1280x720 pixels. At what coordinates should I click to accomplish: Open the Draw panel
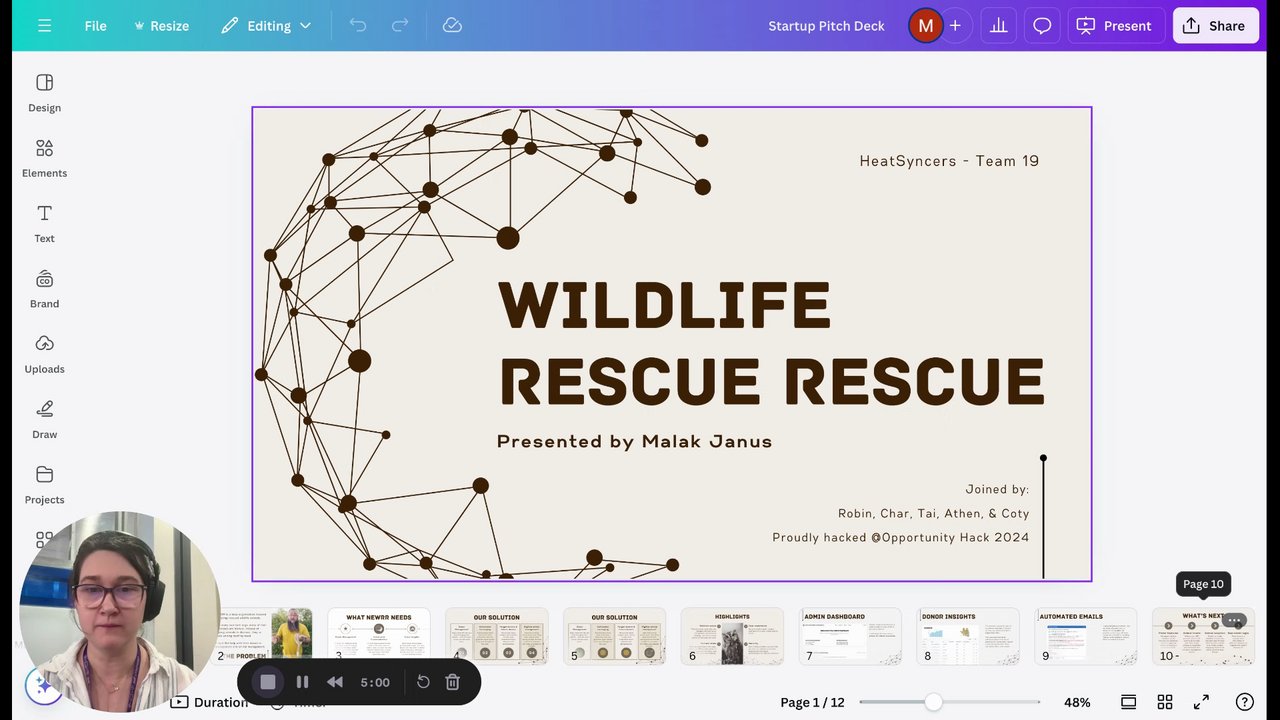tap(44, 420)
